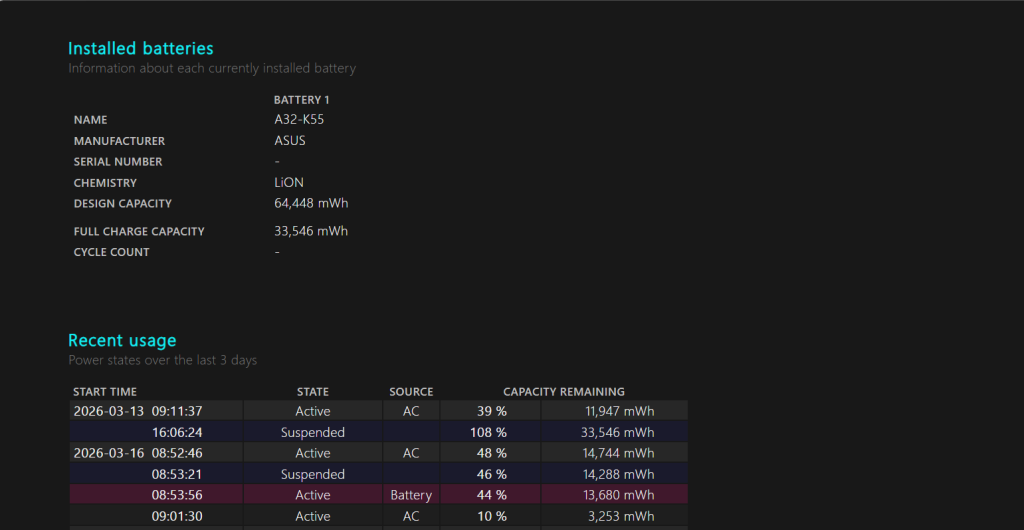The height and width of the screenshot is (530, 1024).
Task: Click the STATE column header
Action: [x=313, y=392]
